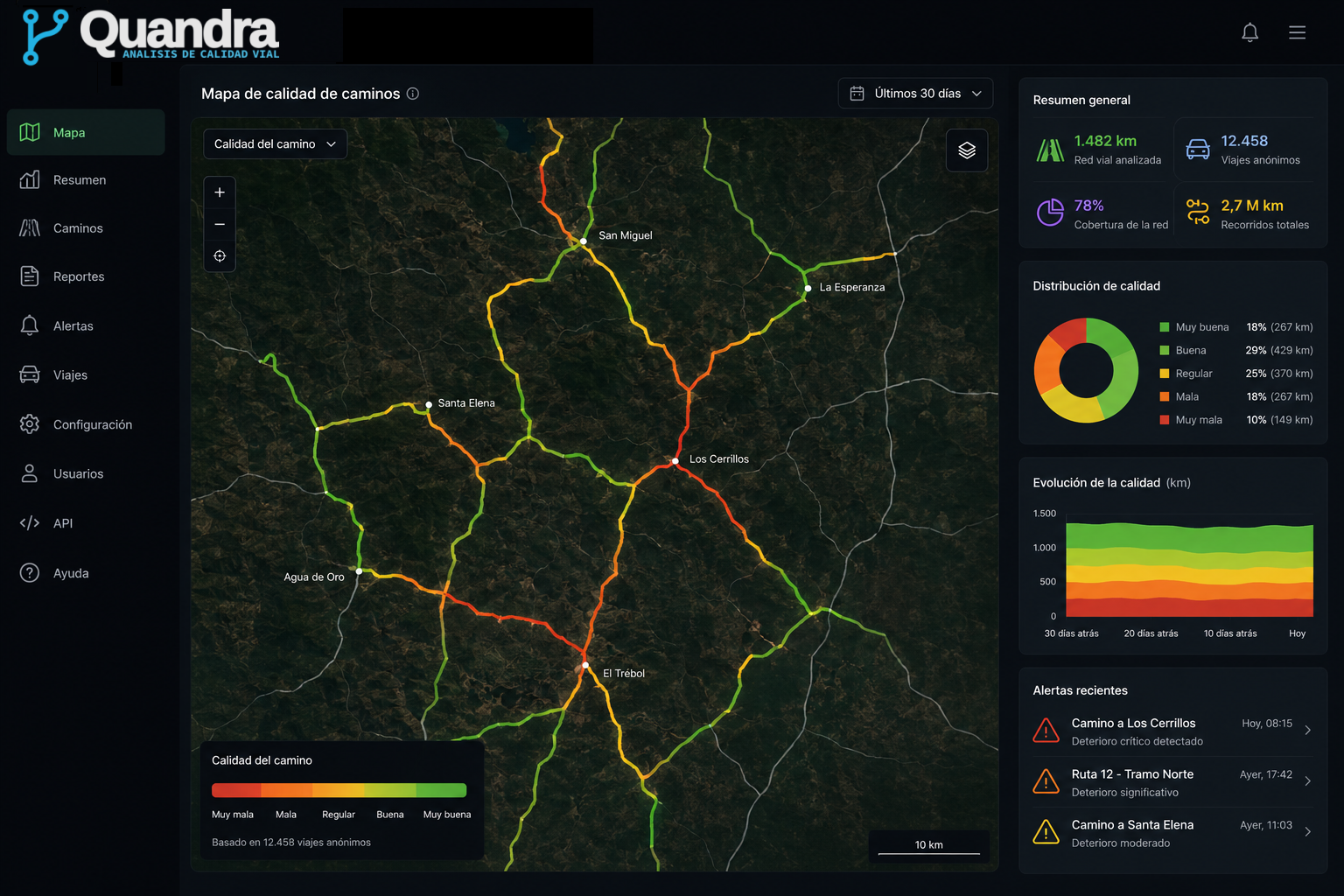Click the calendar icon in date selector

857,94
